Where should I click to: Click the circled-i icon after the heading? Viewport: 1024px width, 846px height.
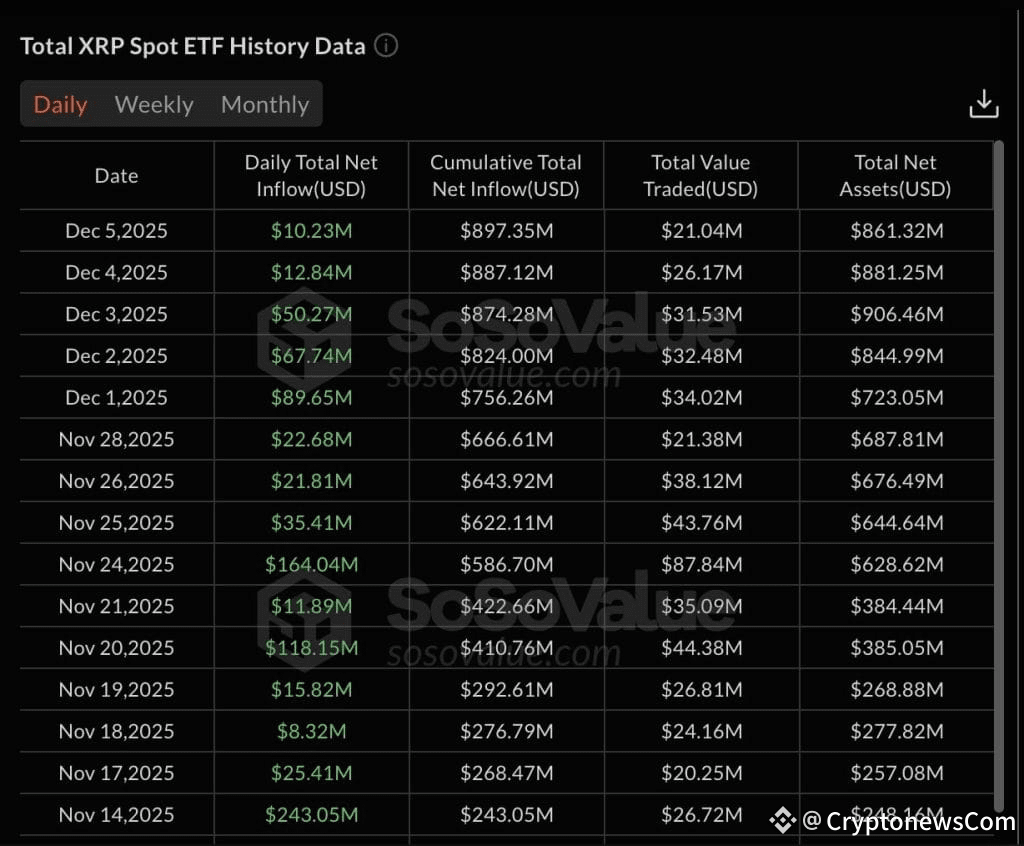pyautogui.click(x=386, y=45)
